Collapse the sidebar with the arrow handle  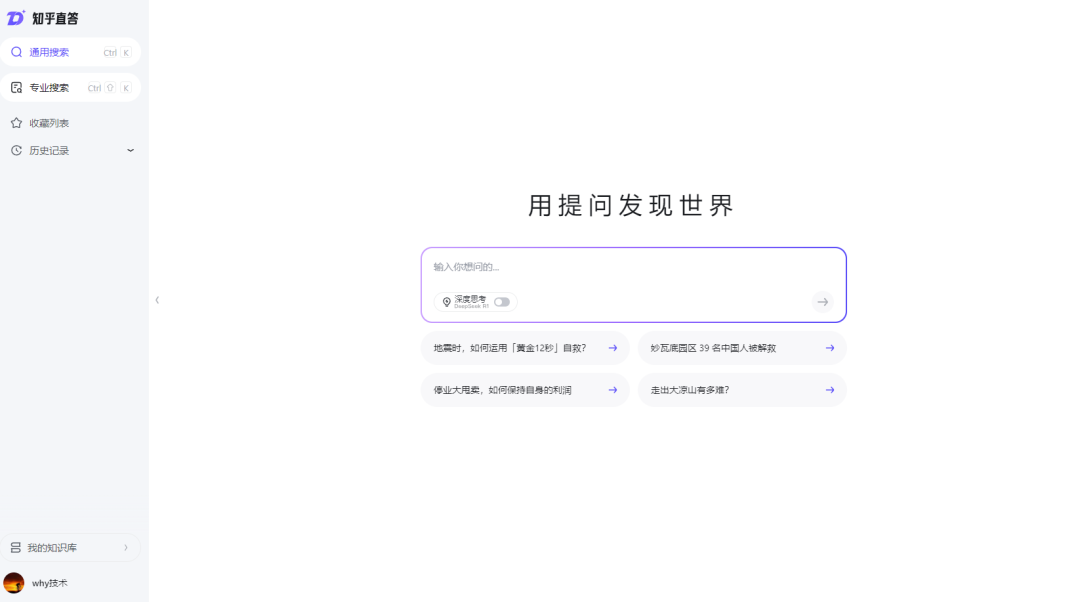click(x=157, y=300)
